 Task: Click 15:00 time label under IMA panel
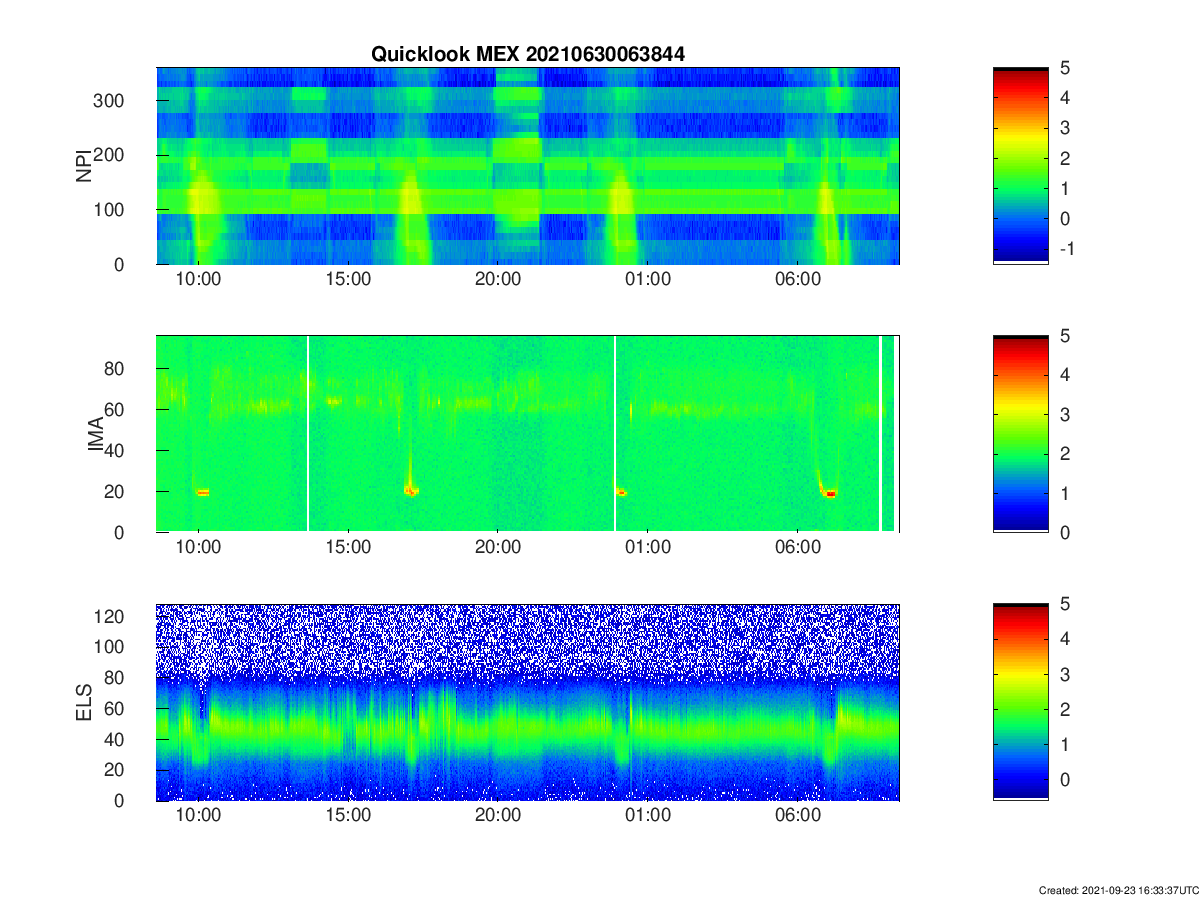point(349,547)
